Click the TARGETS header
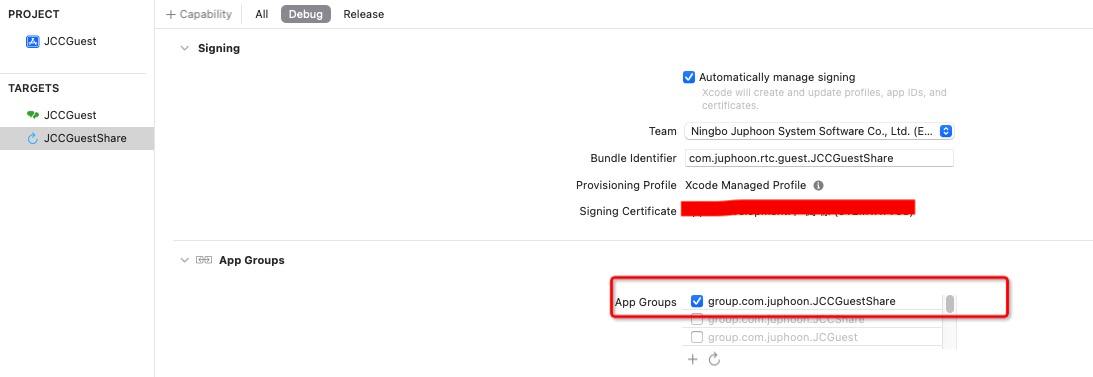The image size is (1093, 377). [33, 89]
